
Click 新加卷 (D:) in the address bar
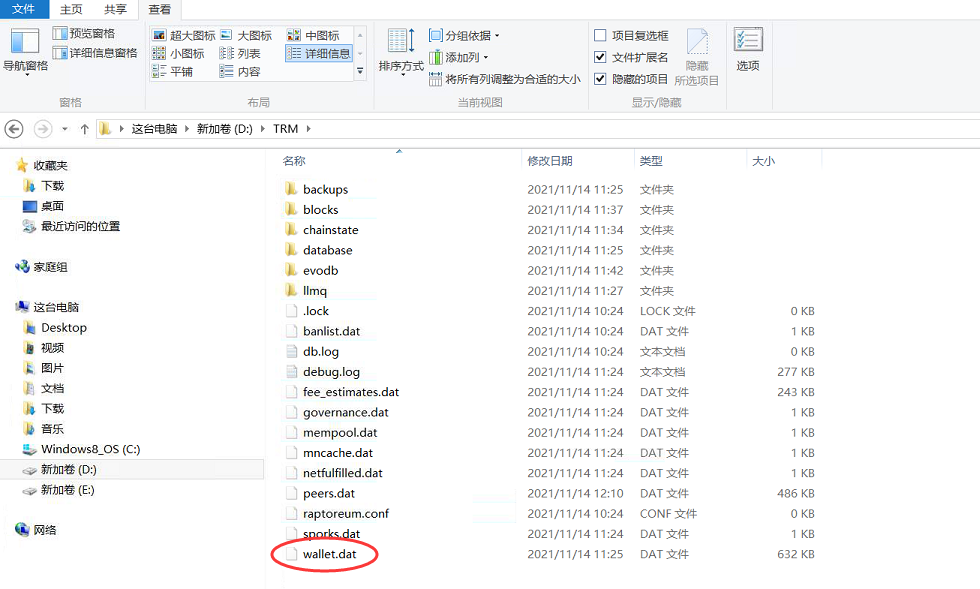pos(224,129)
